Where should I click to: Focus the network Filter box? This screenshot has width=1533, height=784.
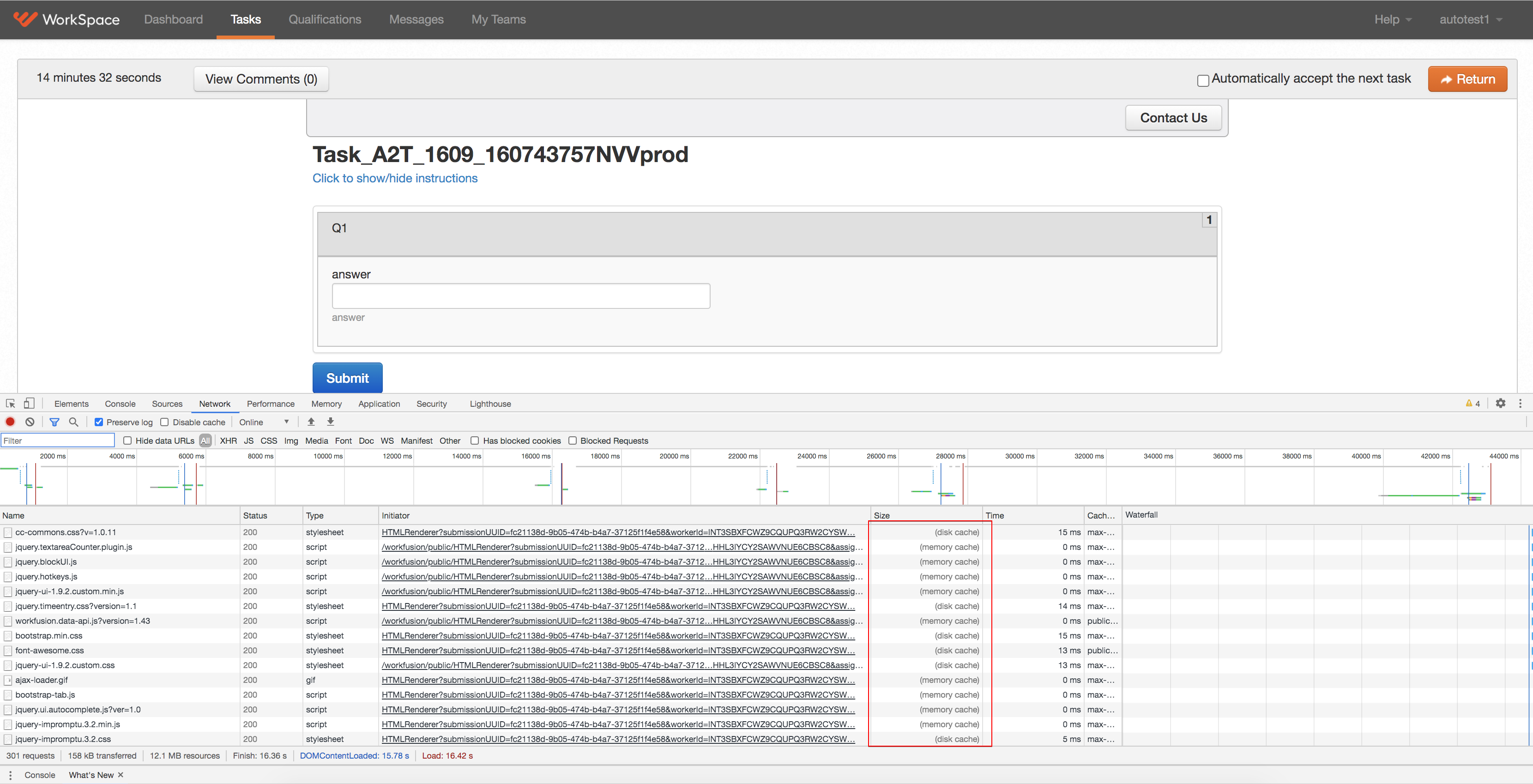pyautogui.click(x=58, y=440)
